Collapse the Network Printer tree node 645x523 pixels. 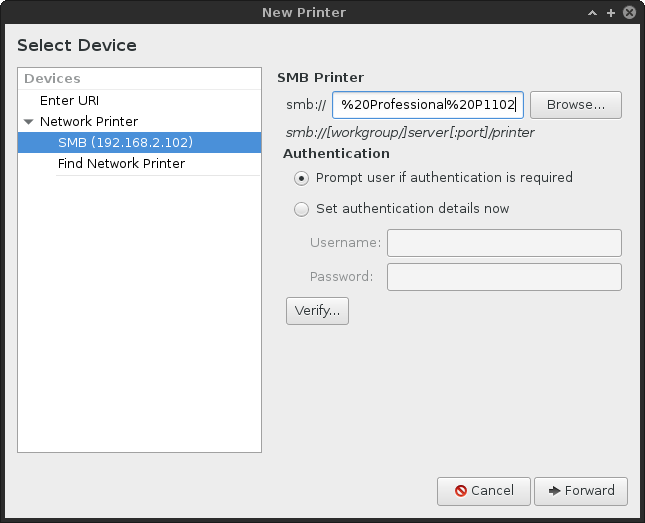pyautogui.click(x=28, y=122)
